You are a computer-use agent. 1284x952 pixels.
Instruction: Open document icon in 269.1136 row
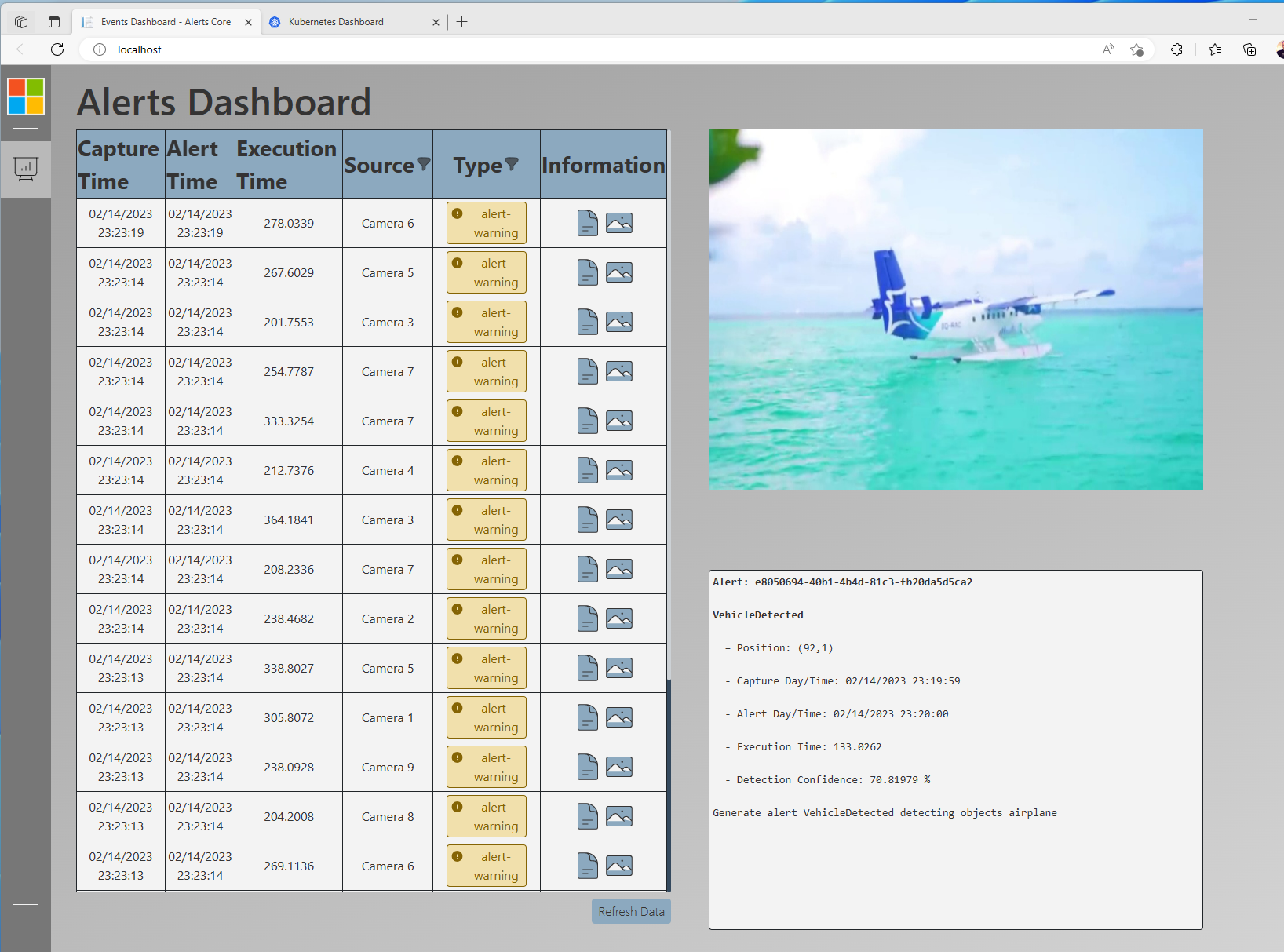(588, 866)
